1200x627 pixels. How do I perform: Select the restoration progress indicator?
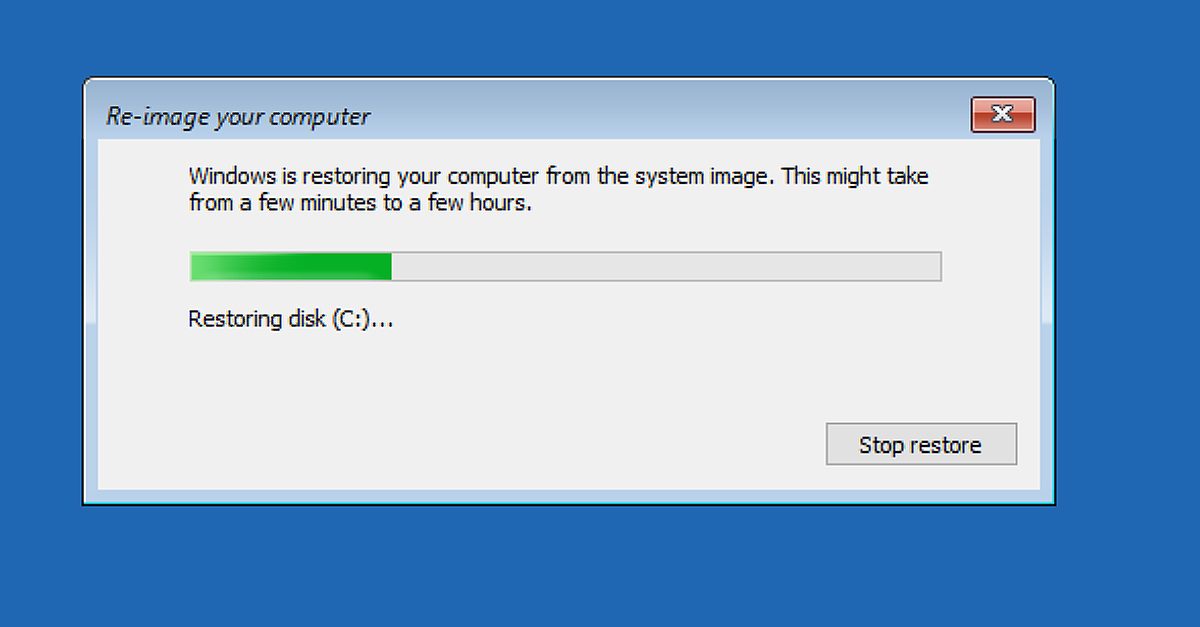pos(565,266)
